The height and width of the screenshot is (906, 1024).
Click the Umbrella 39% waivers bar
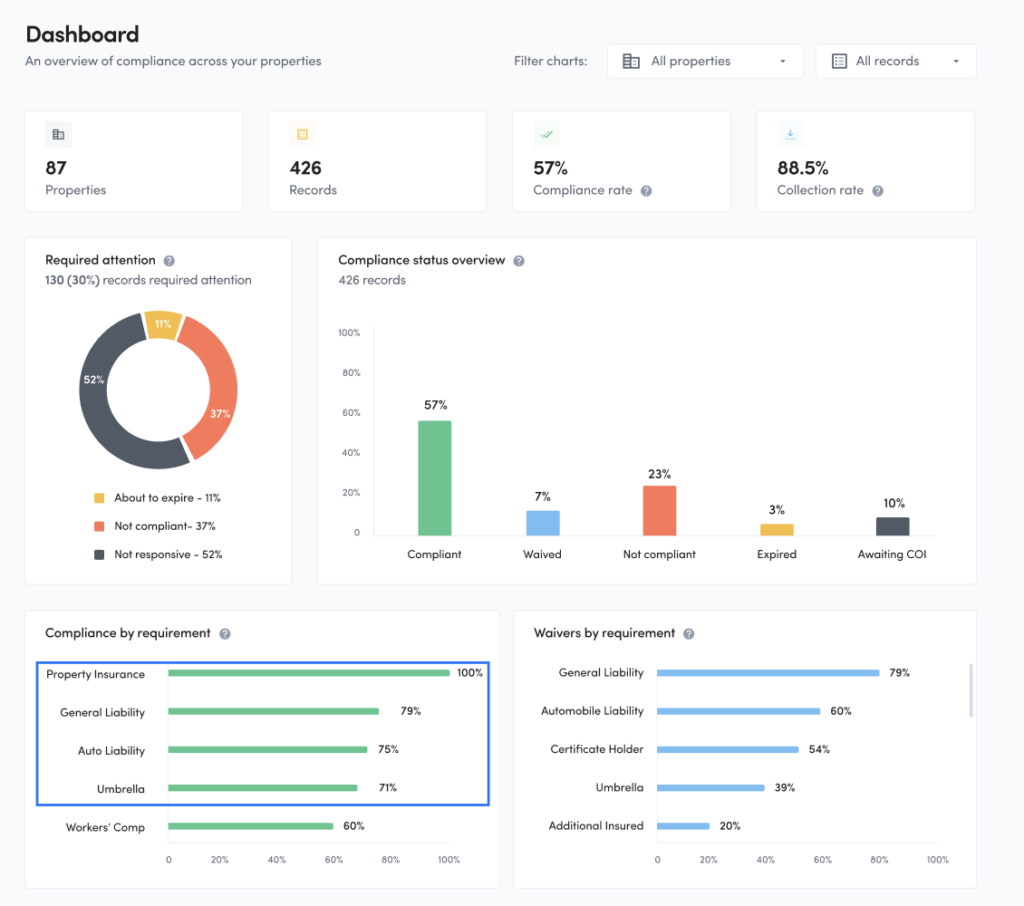coord(711,788)
